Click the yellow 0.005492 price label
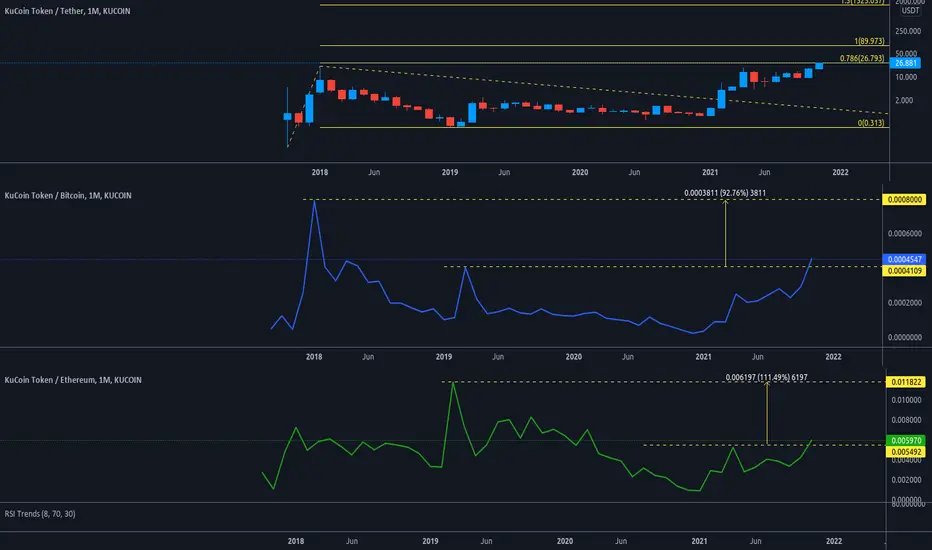Image resolution: width=932 pixels, height=550 pixels. pos(906,452)
